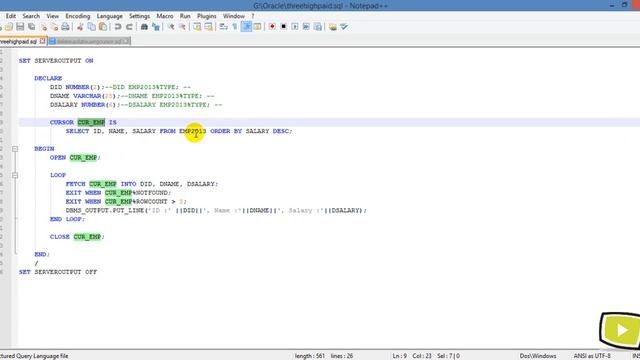Play back the recorded macro icon
Viewport: 640px width, 360px height.
coord(295,27)
